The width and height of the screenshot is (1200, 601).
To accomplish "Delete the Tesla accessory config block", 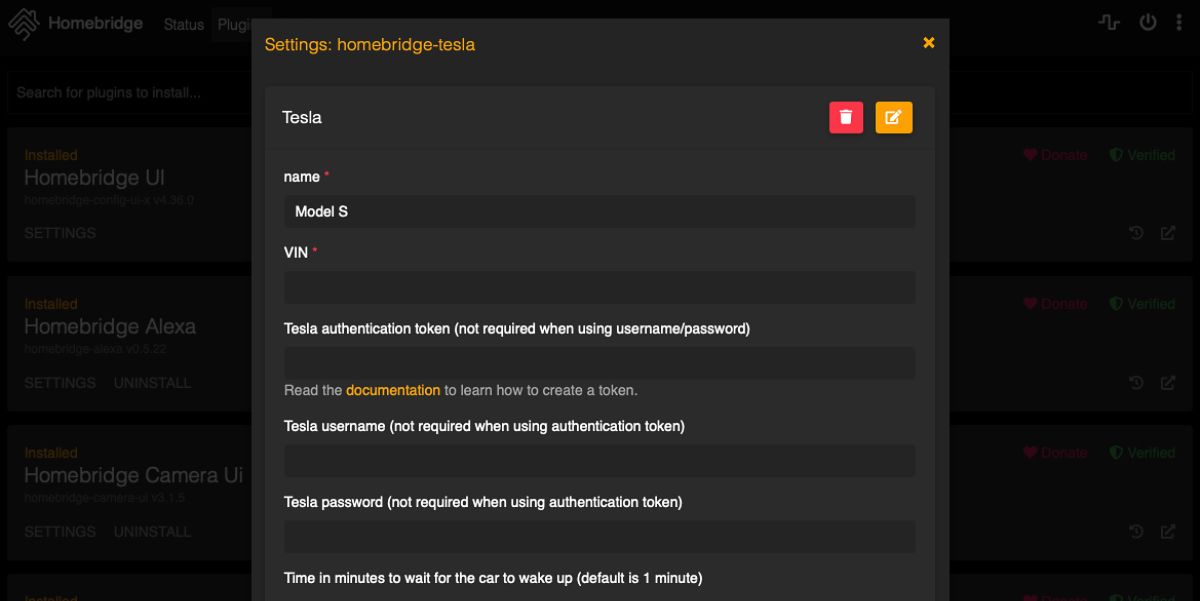I will click(x=845, y=116).
